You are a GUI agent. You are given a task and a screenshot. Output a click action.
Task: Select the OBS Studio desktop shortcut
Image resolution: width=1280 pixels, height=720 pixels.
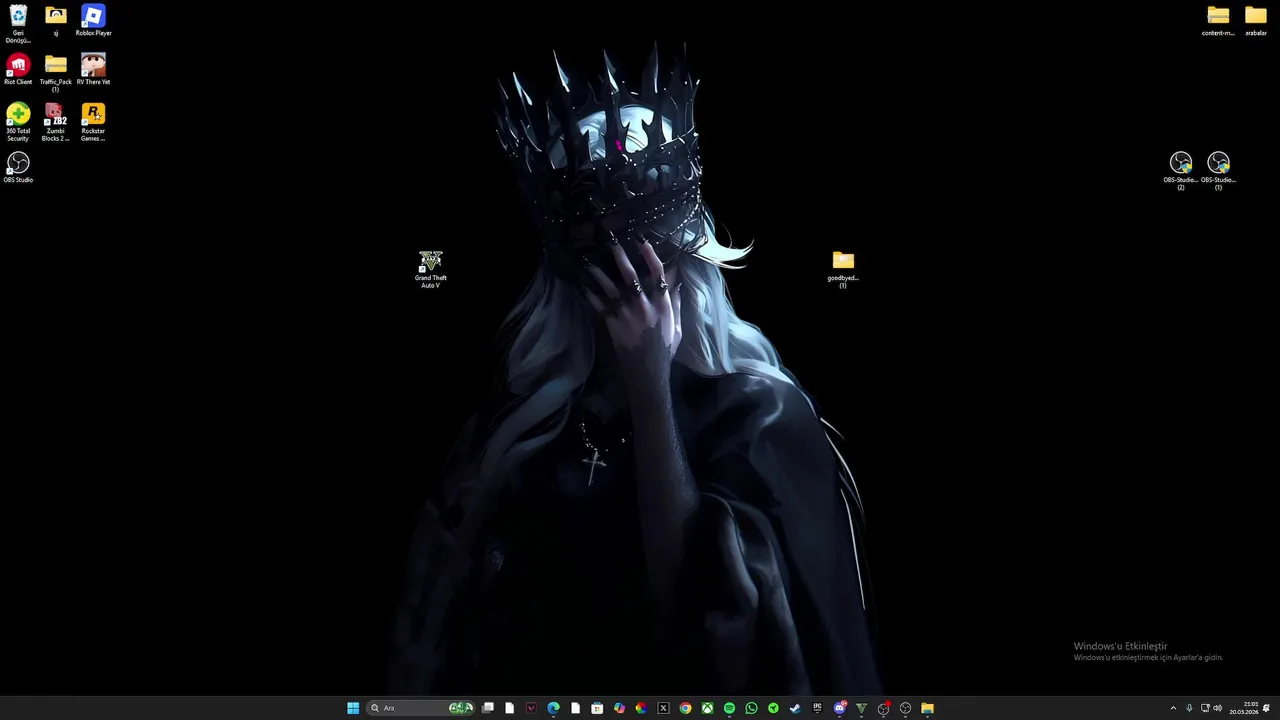tap(18, 167)
